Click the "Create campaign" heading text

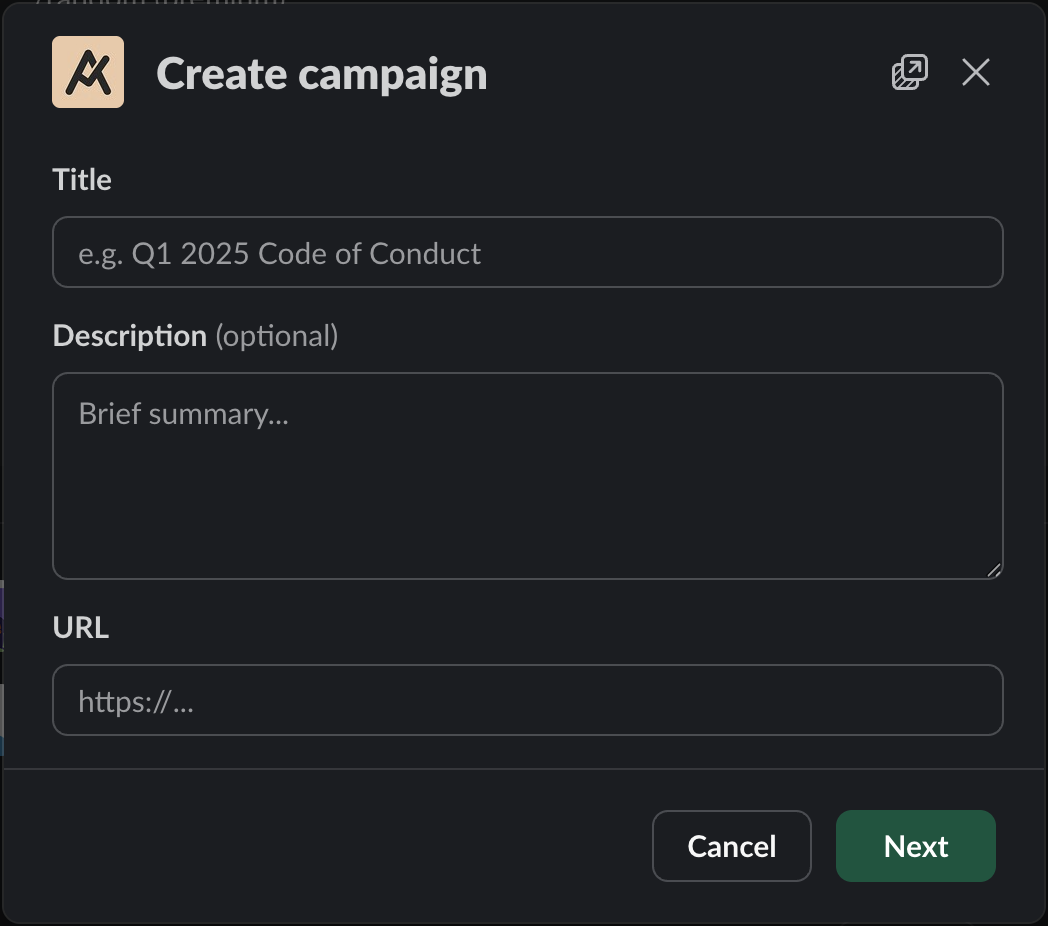click(322, 74)
